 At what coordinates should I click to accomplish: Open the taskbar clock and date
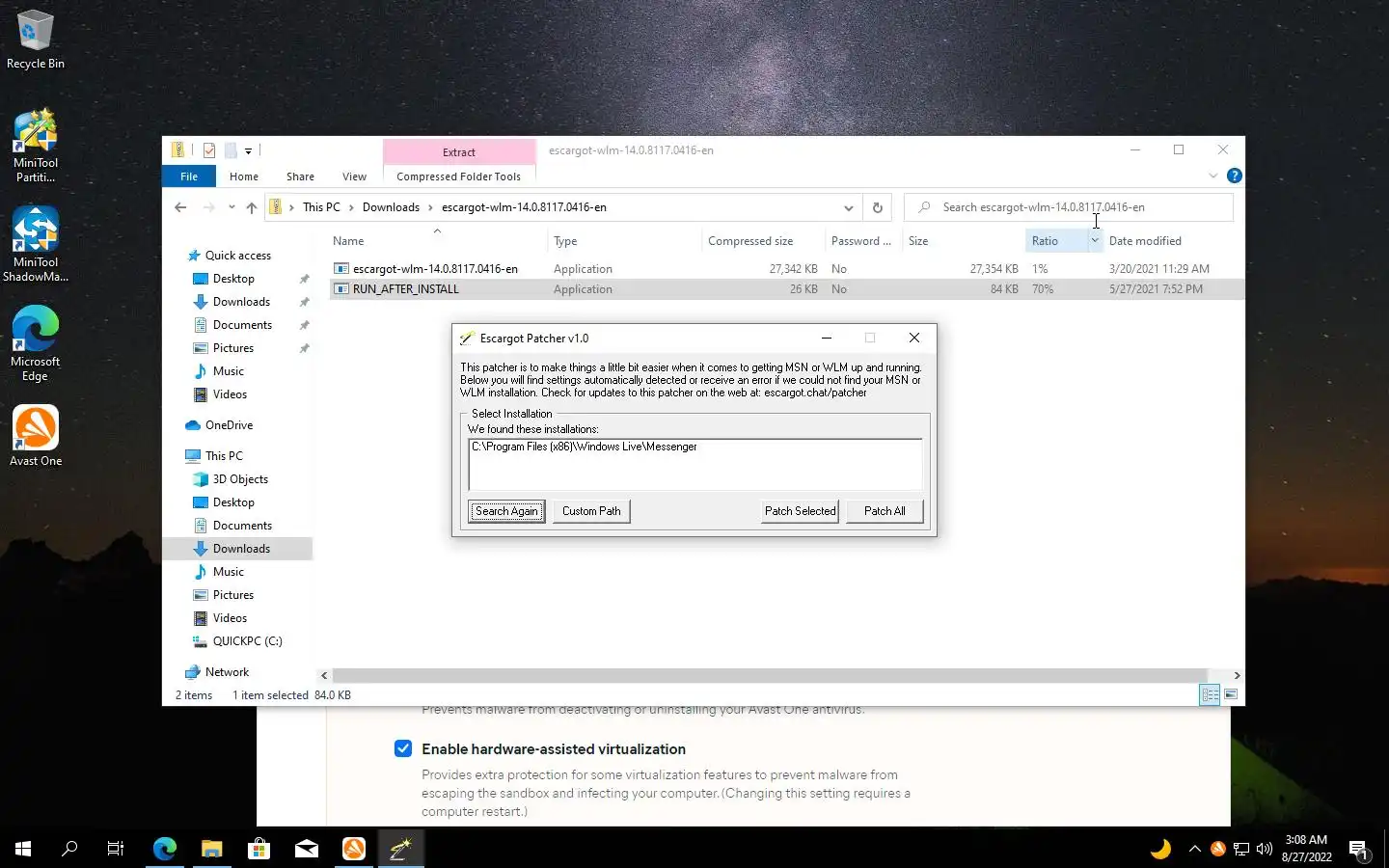(x=1308, y=849)
